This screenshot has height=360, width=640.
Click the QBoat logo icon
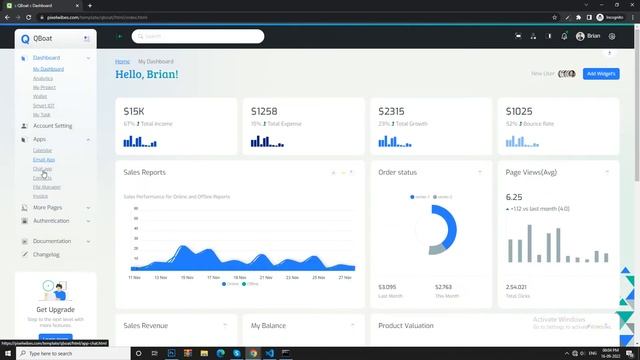(x=25, y=39)
